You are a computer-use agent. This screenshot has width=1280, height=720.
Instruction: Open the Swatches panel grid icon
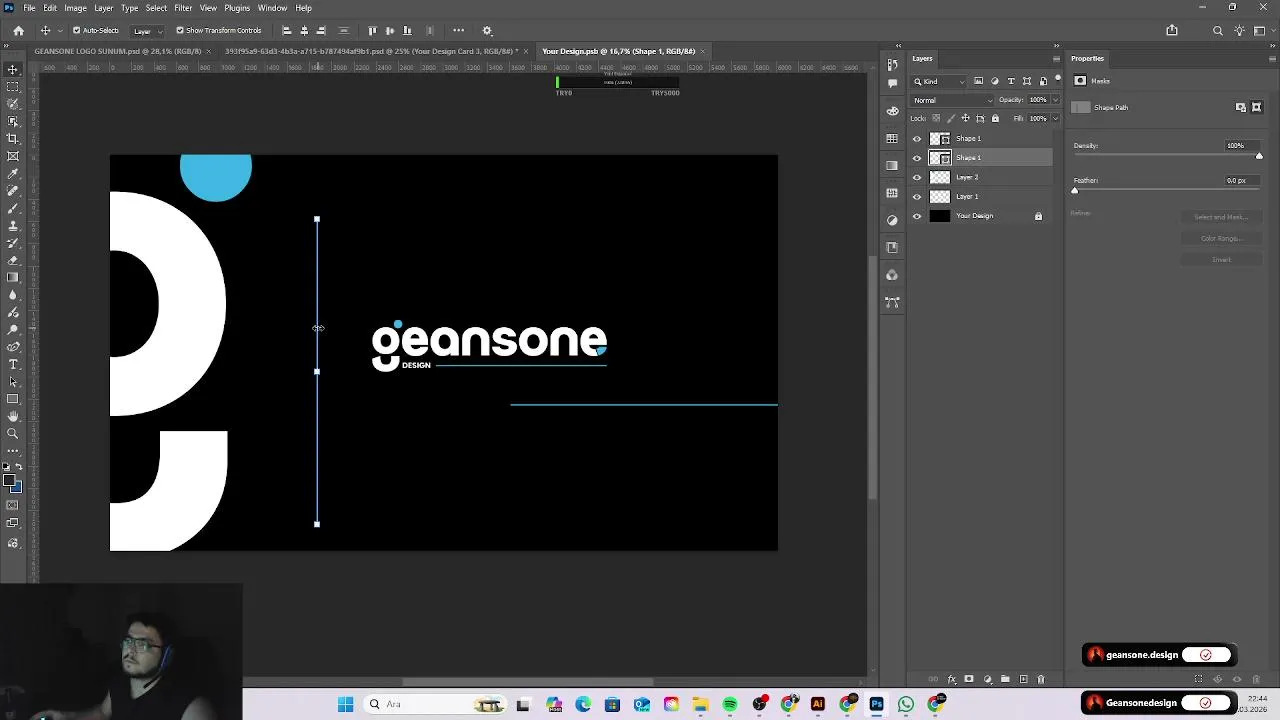coord(892,139)
